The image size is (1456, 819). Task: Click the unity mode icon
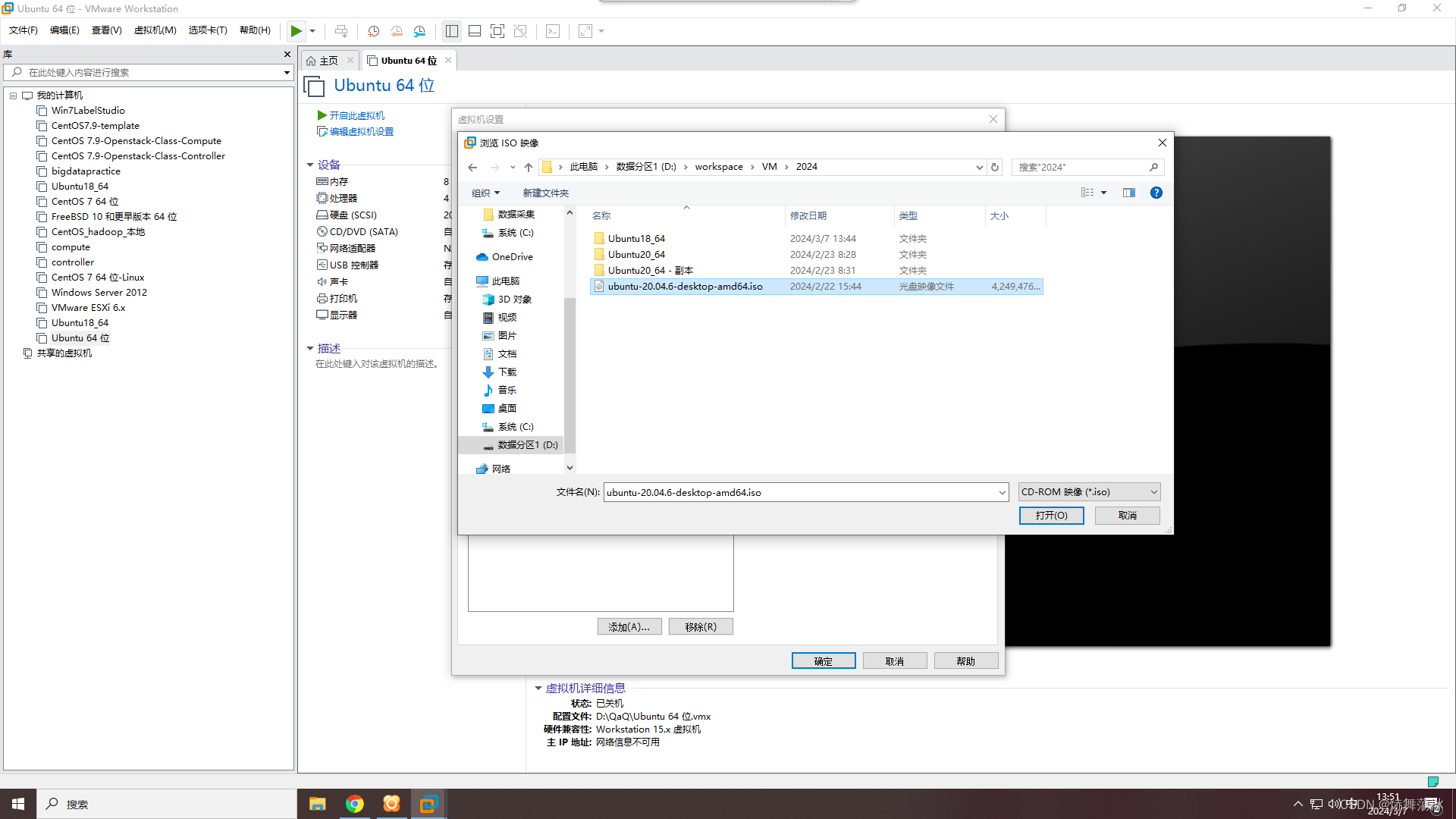tap(520, 31)
